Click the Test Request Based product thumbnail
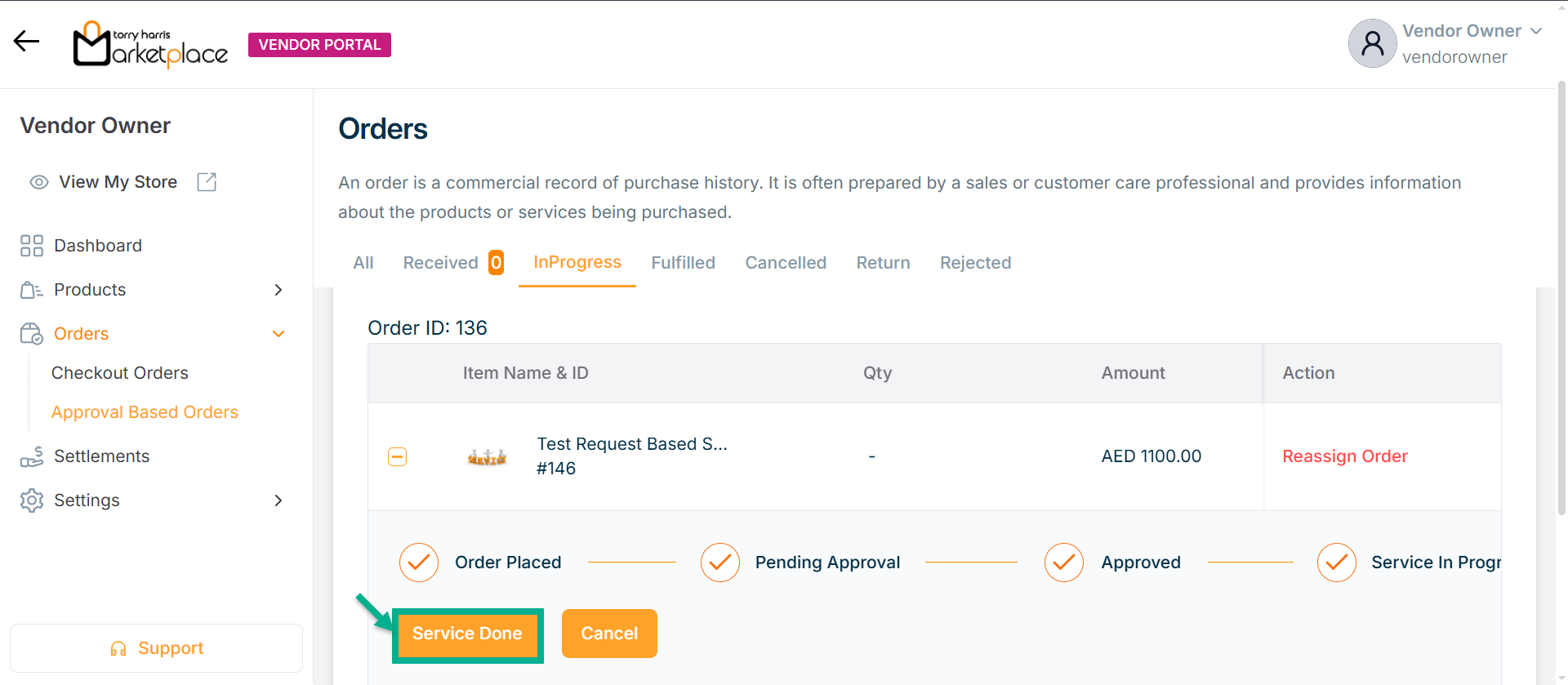 click(x=487, y=456)
